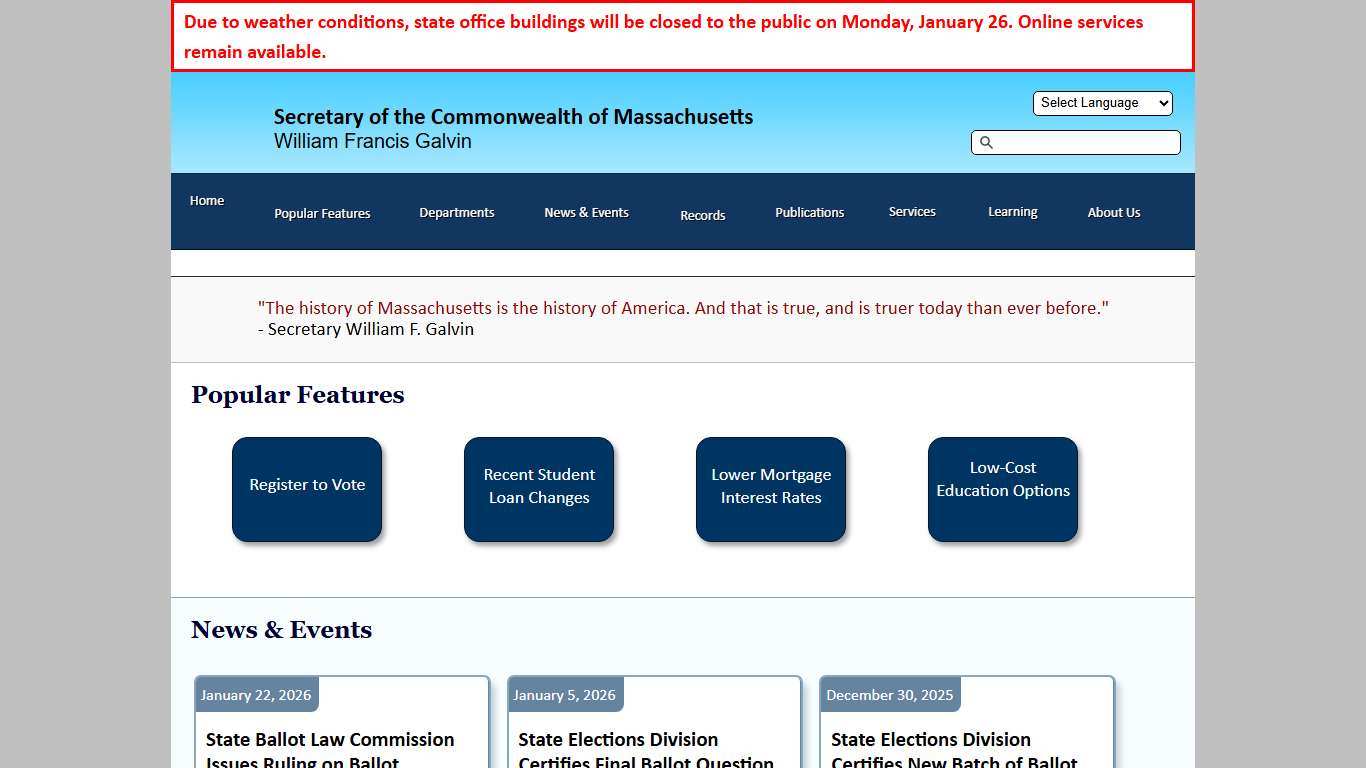
Task: Open Recent Student Loan Changes tile
Action: click(x=539, y=489)
